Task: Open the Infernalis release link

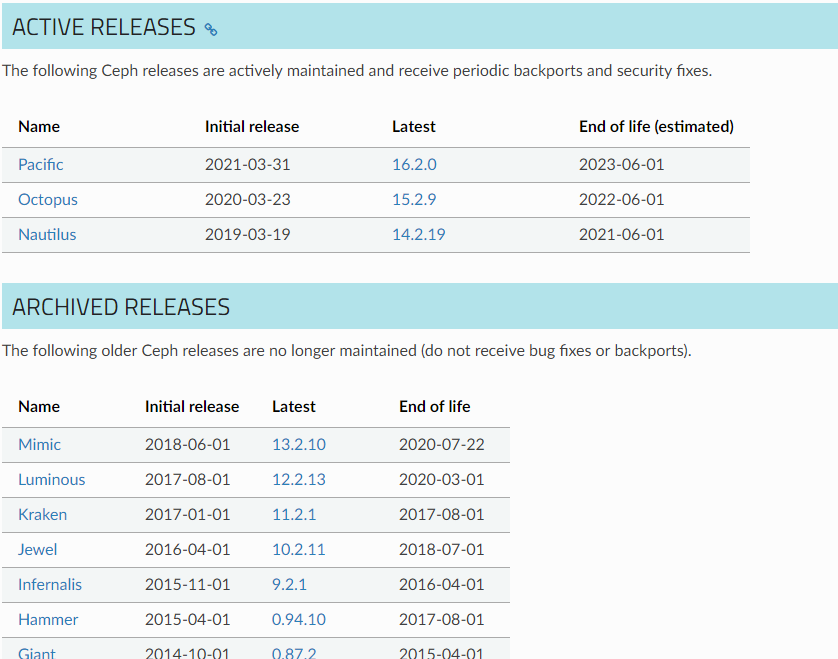Action: 50,585
